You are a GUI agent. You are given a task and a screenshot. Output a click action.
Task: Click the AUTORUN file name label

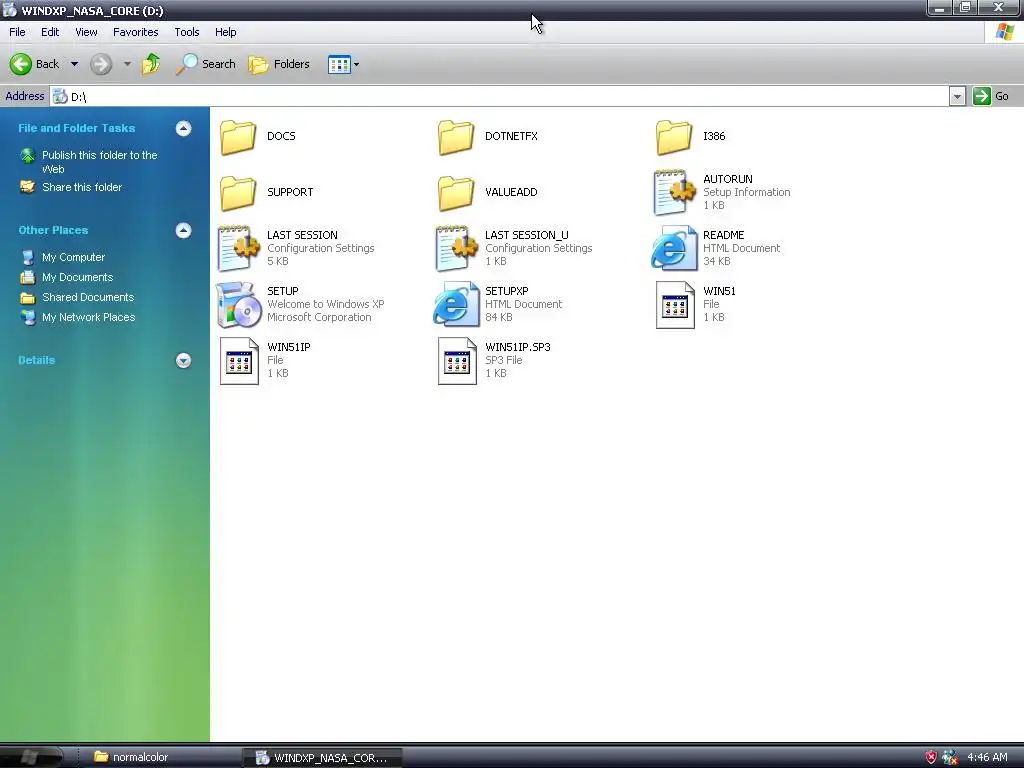tap(728, 179)
